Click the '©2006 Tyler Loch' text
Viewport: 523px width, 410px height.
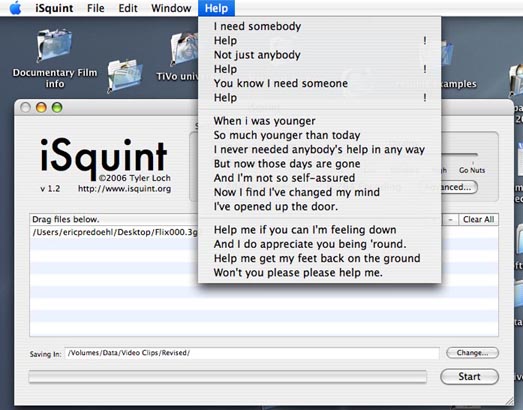click(x=135, y=178)
